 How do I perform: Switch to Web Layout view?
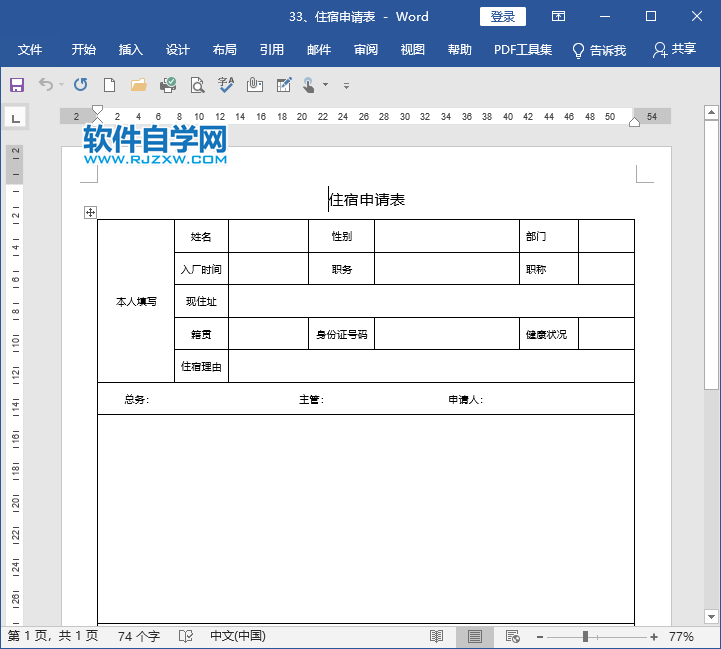(512, 636)
